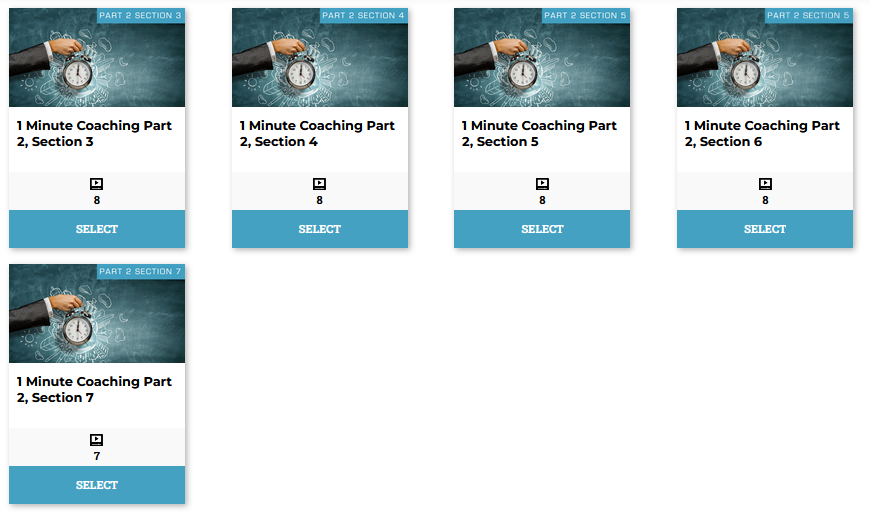Viewport: 870px width, 521px height.
Task: Open the '1 Minute Coaching Part 2, Section 4' title
Action: tap(317, 134)
